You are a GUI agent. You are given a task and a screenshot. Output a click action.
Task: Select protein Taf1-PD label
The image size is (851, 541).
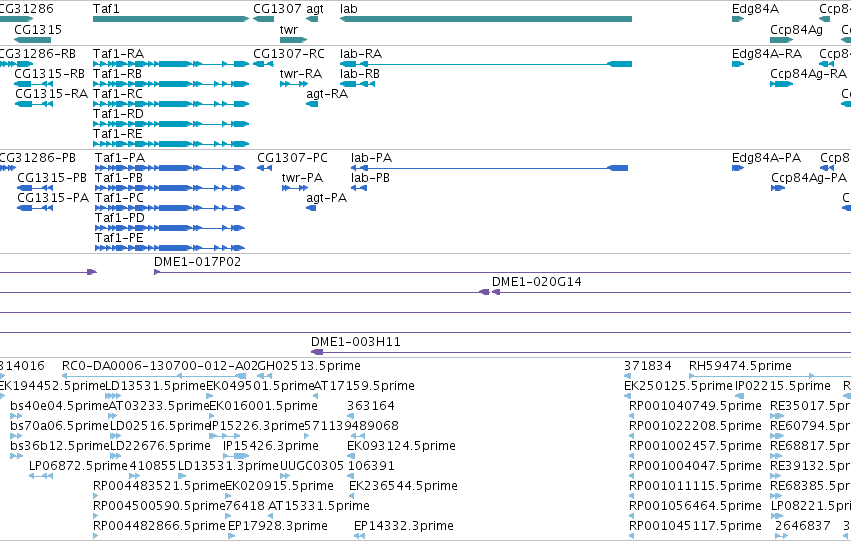coord(120,218)
